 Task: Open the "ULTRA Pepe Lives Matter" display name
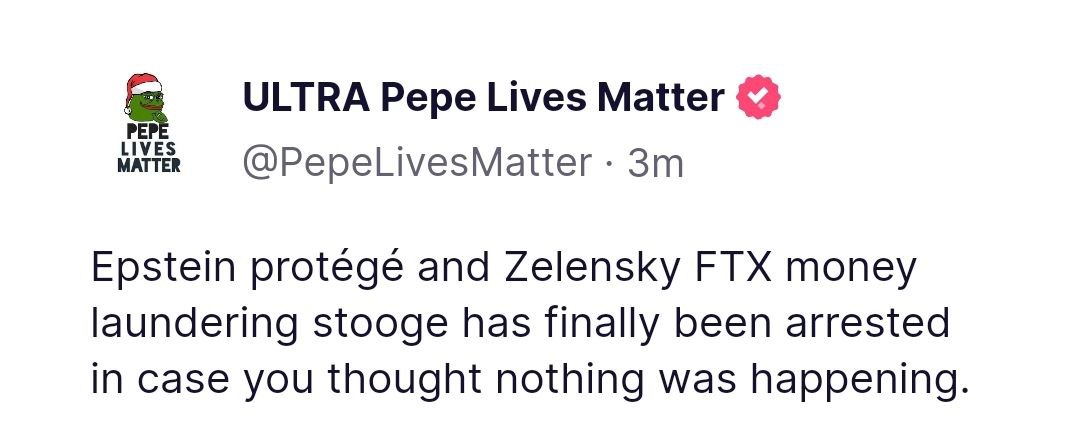click(483, 97)
